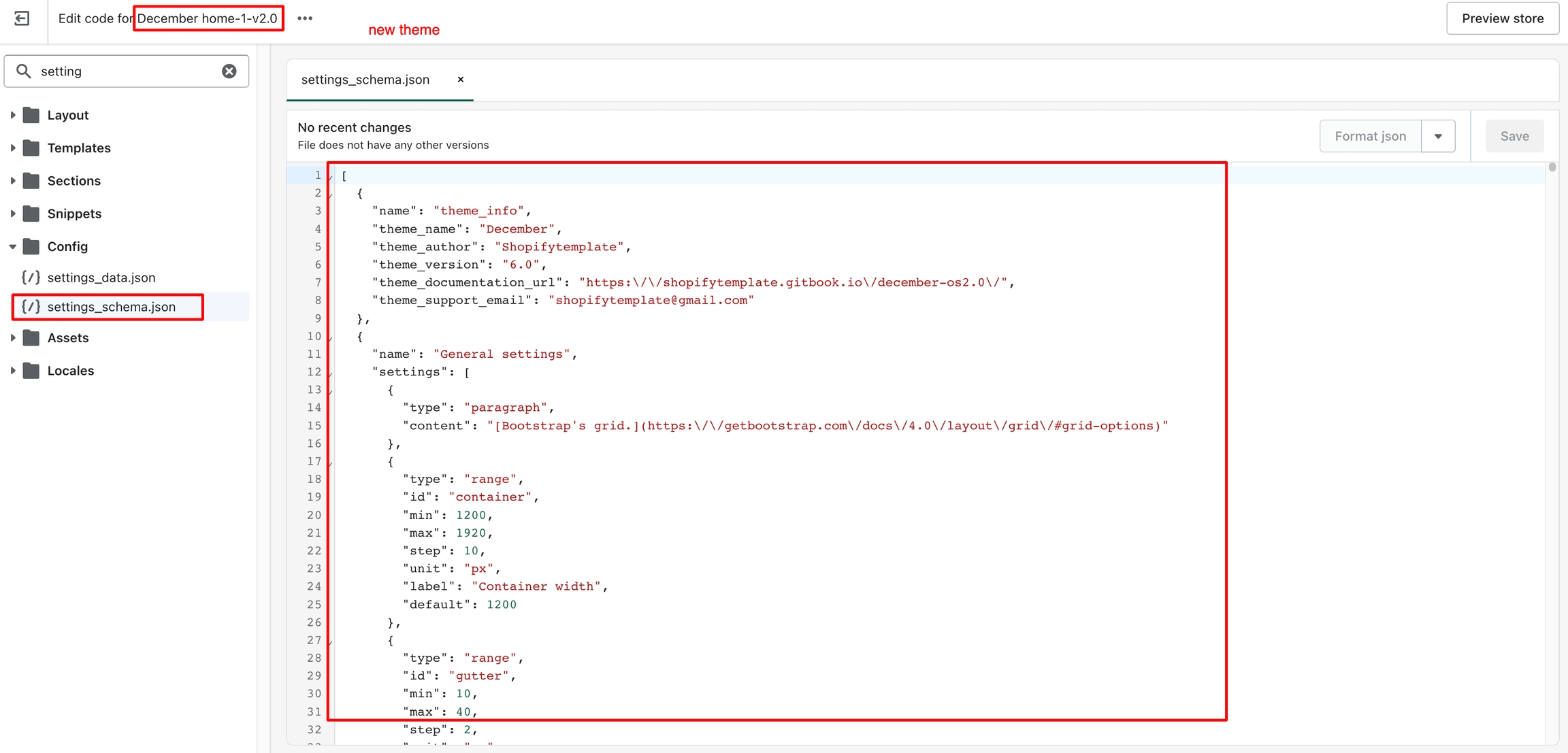This screenshot has height=753, width=1568.
Task: Click the Locales folder icon
Action: point(31,371)
